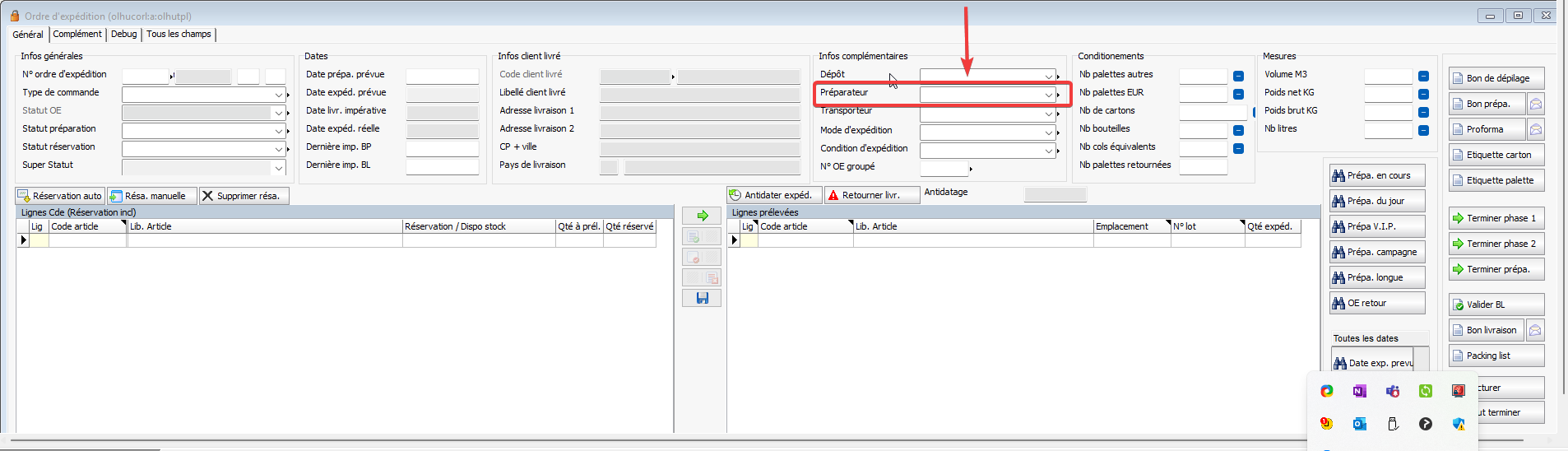Open the Tous les champs tab
The image size is (1568, 451).
(179, 34)
